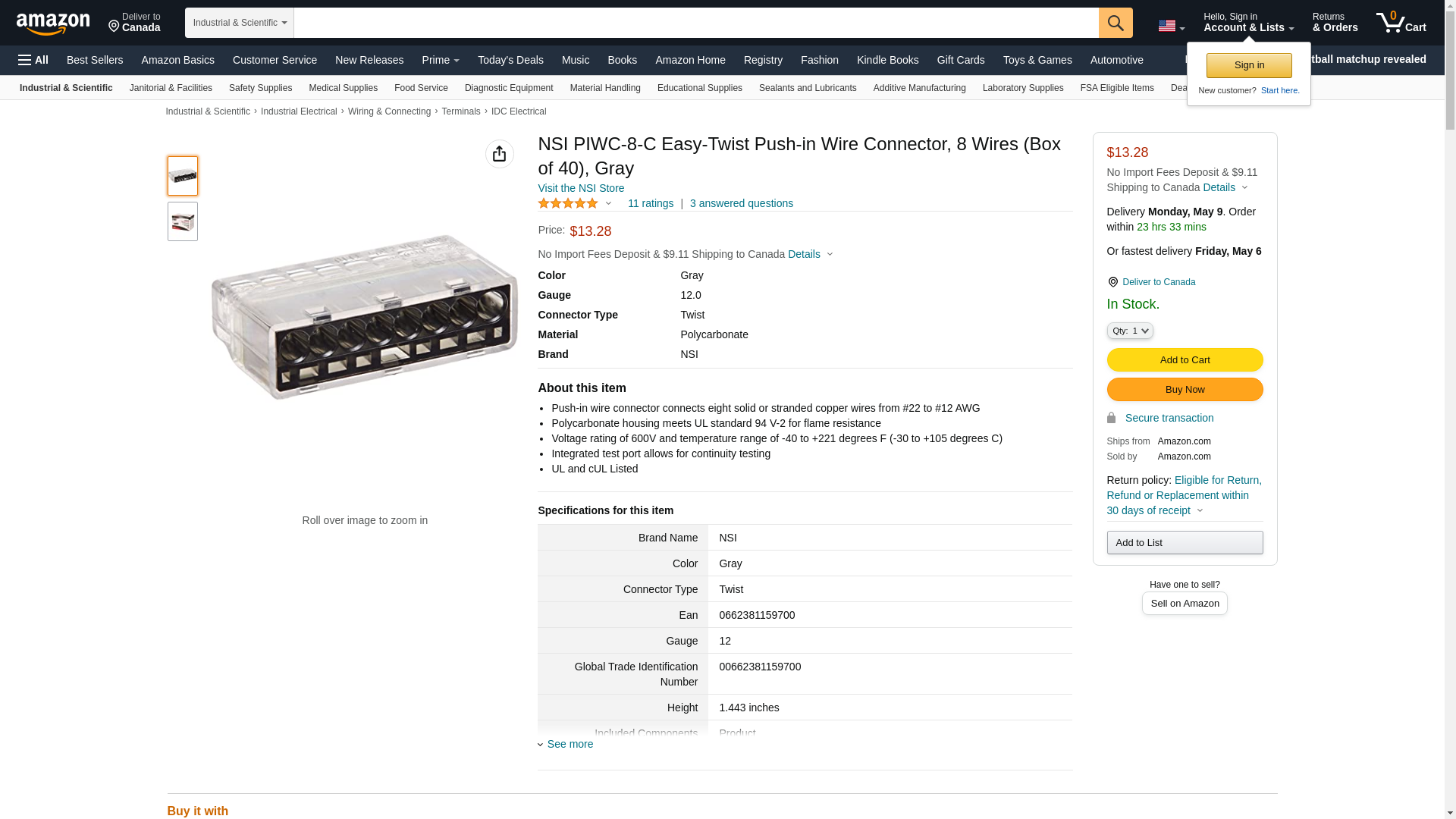Expand the return policy details

pos(1199,510)
